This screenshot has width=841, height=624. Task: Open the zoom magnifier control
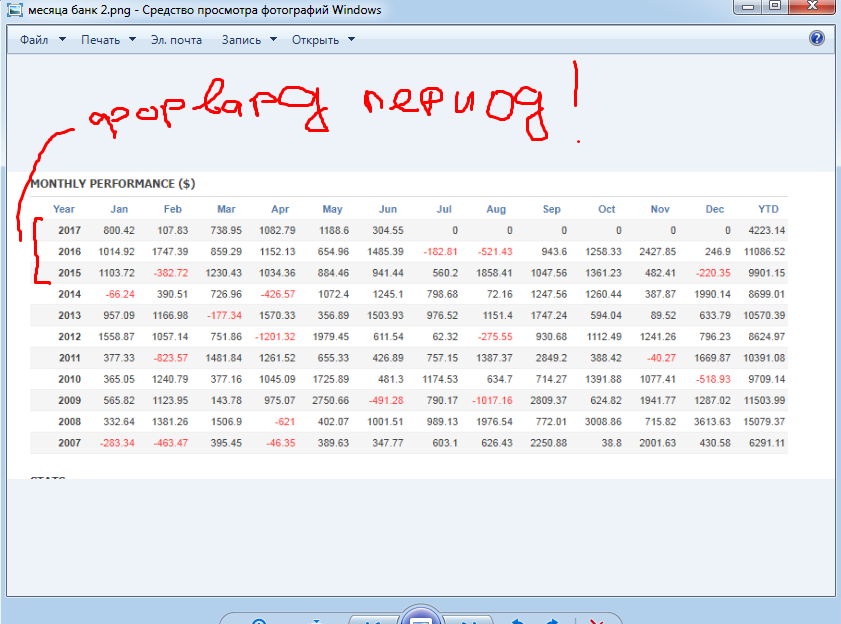pos(260,621)
